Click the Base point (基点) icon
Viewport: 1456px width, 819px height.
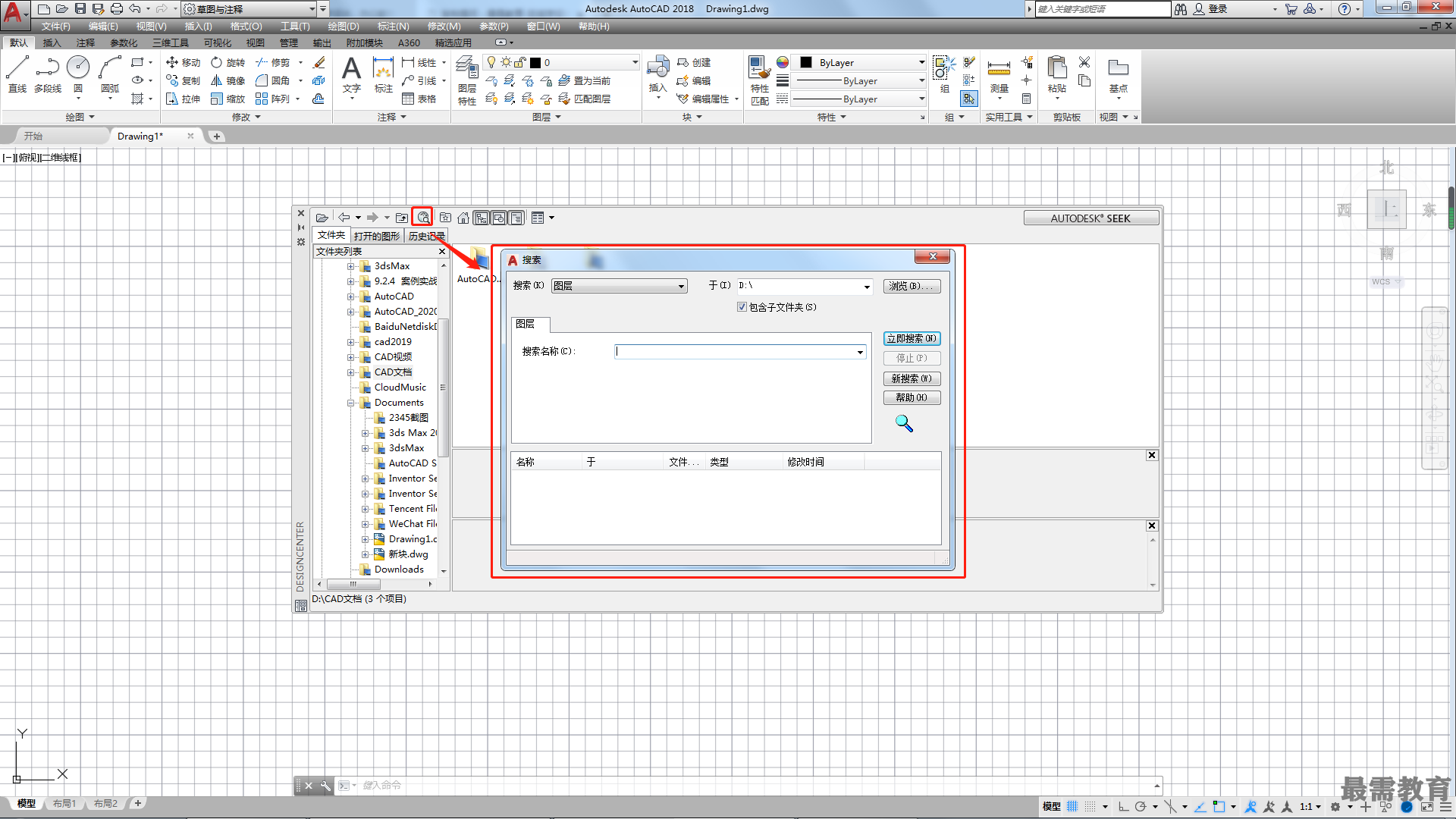(1119, 74)
